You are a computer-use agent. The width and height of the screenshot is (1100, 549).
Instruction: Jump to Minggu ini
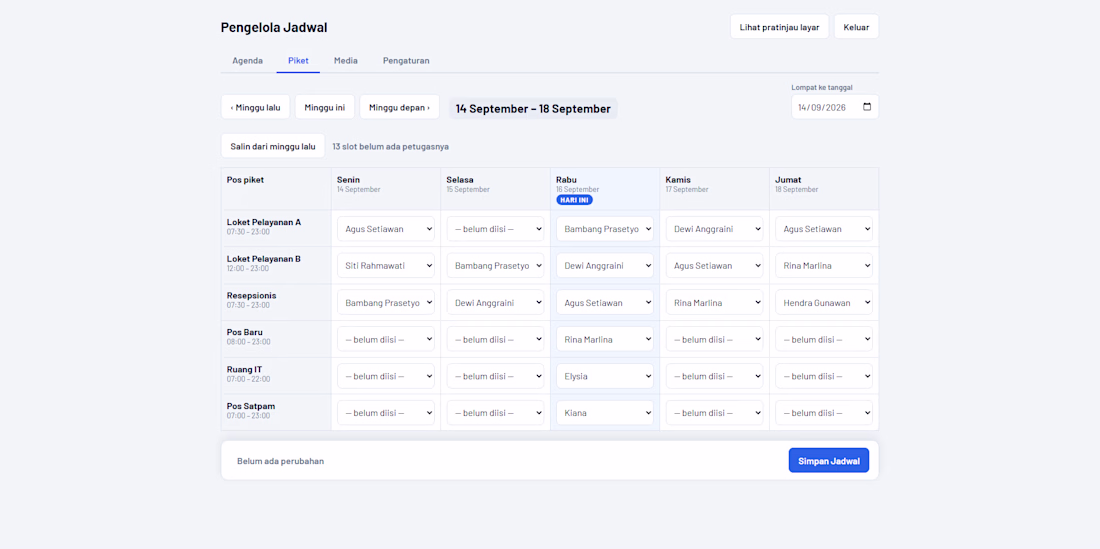(325, 107)
